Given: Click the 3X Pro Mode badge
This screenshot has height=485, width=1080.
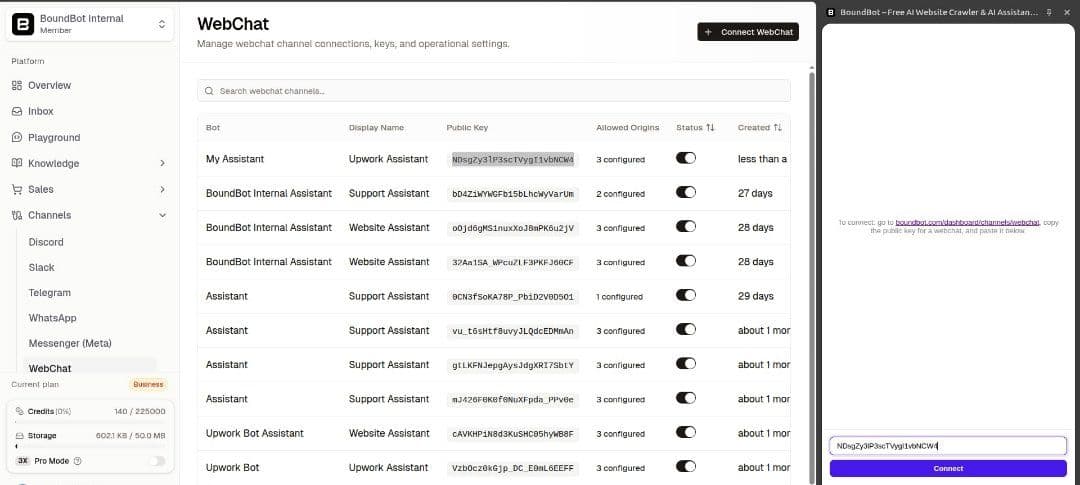Looking at the screenshot, I should (x=22, y=461).
